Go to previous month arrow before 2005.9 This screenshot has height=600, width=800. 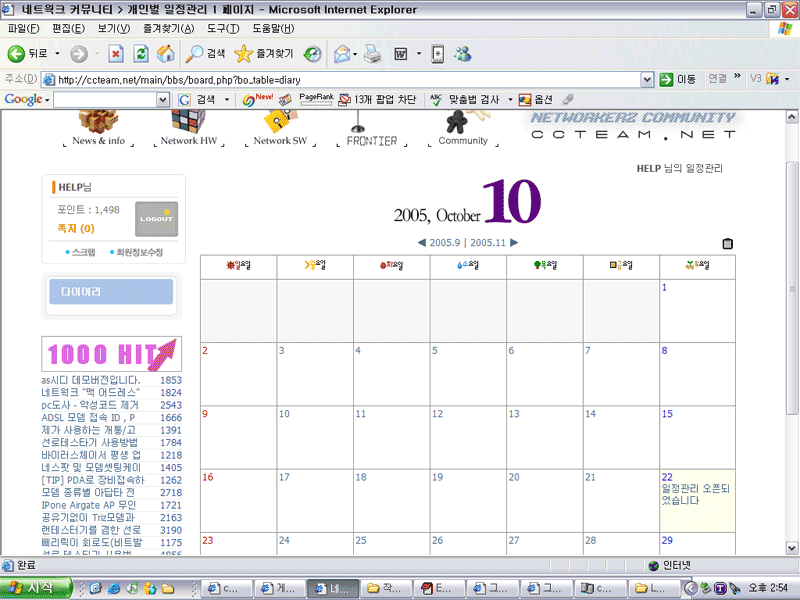[421, 242]
